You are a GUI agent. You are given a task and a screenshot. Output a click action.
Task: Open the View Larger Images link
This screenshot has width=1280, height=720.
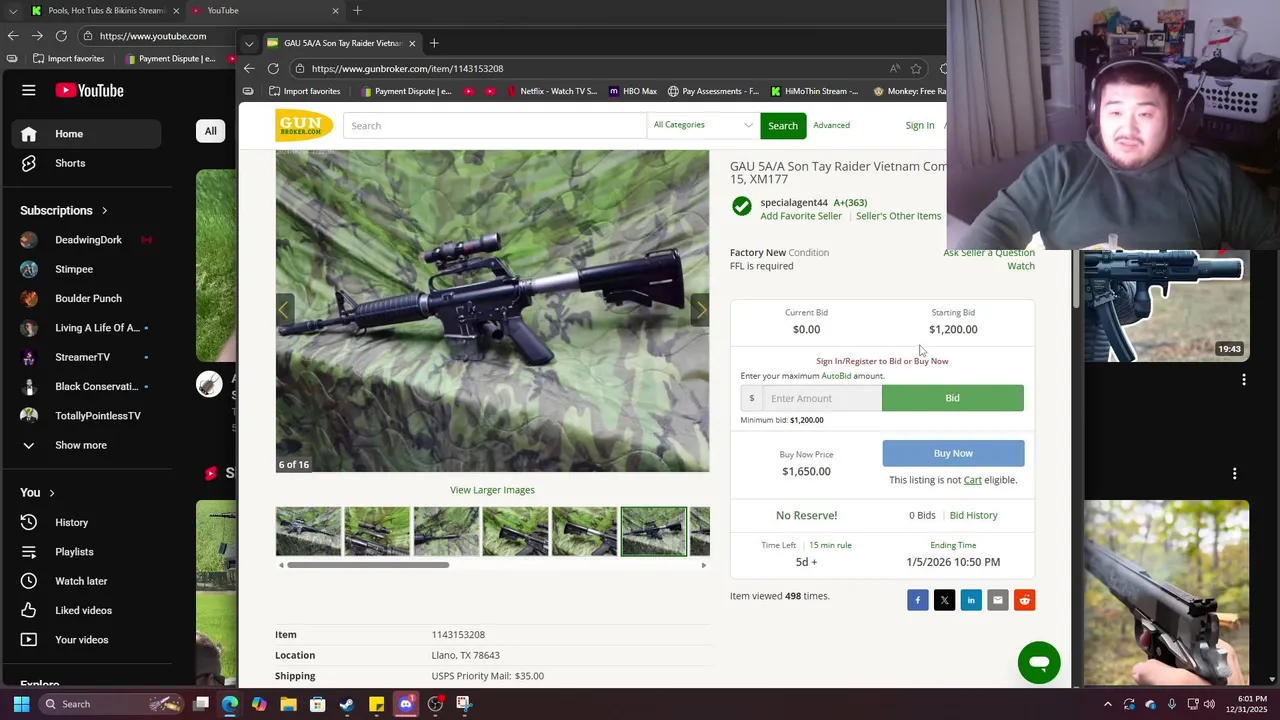(x=492, y=490)
